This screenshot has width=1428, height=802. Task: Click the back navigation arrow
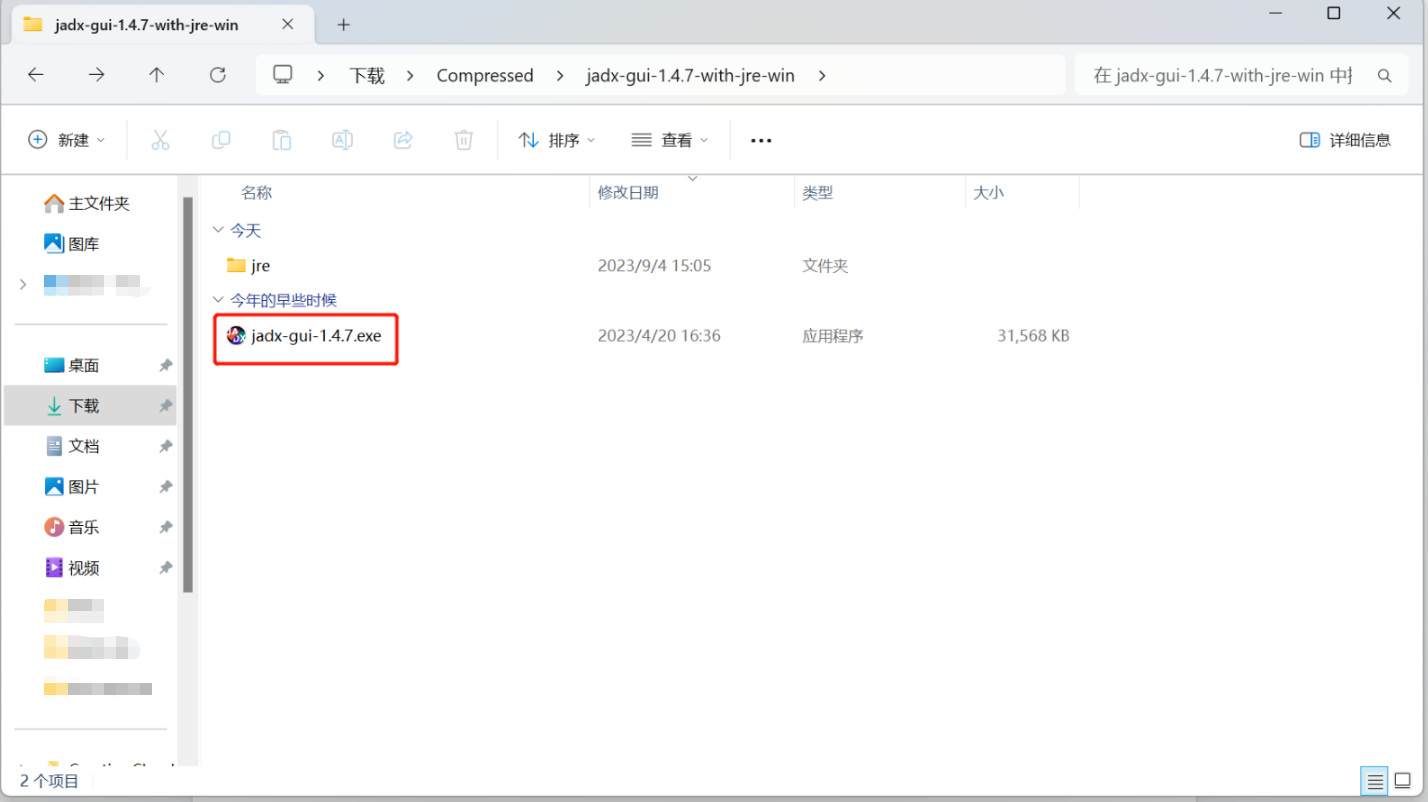point(35,75)
